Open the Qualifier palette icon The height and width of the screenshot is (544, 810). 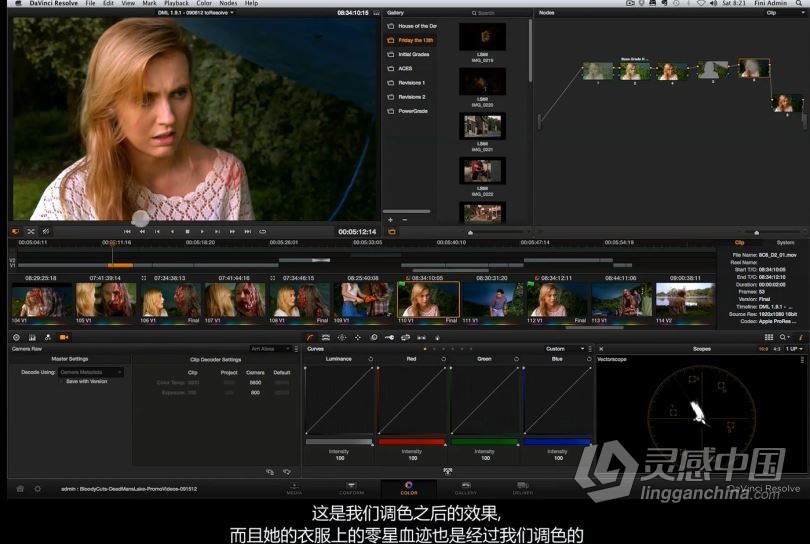coord(326,337)
